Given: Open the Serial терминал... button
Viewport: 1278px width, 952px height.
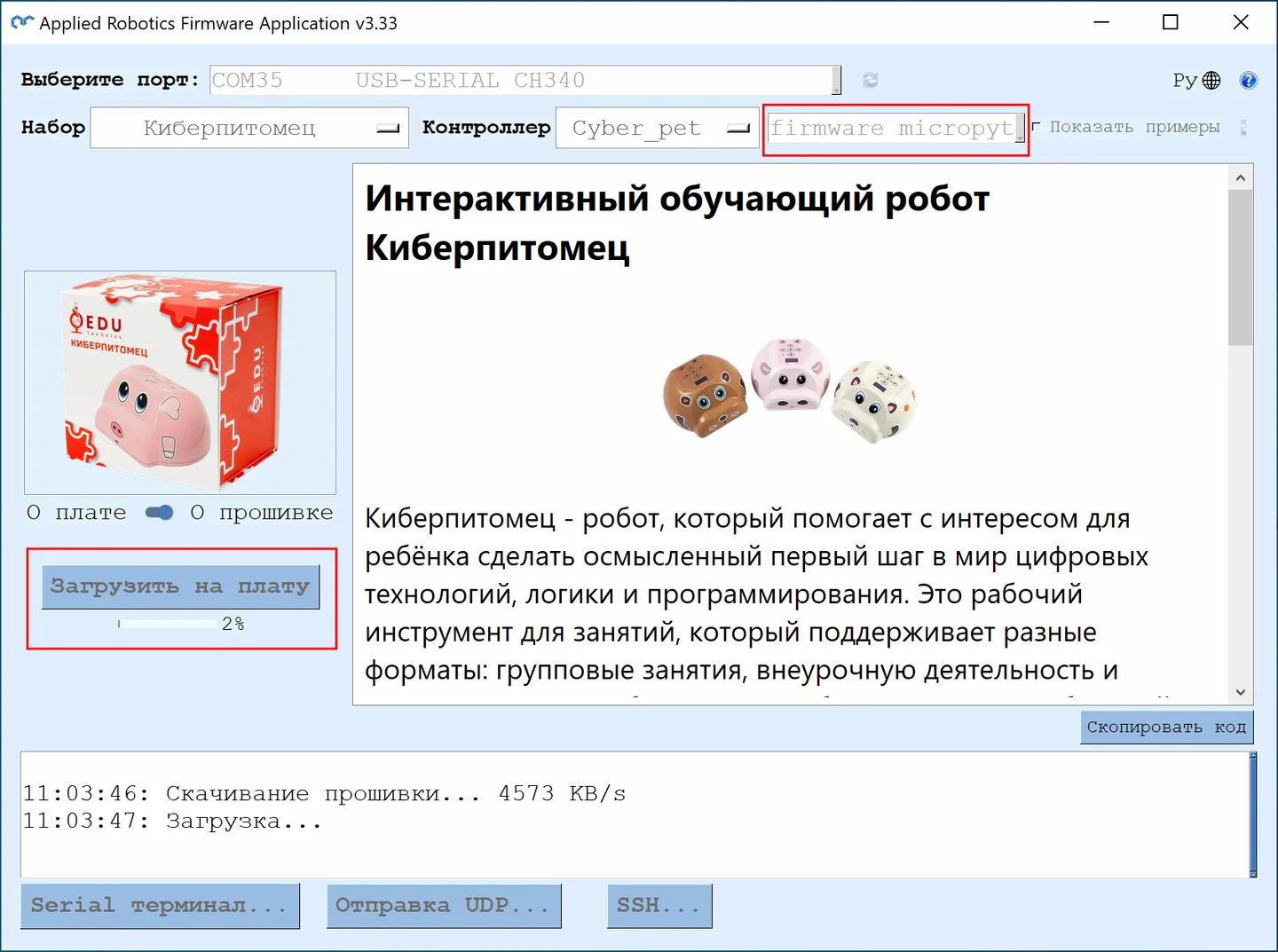Looking at the screenshot, I should pos(160,906).
